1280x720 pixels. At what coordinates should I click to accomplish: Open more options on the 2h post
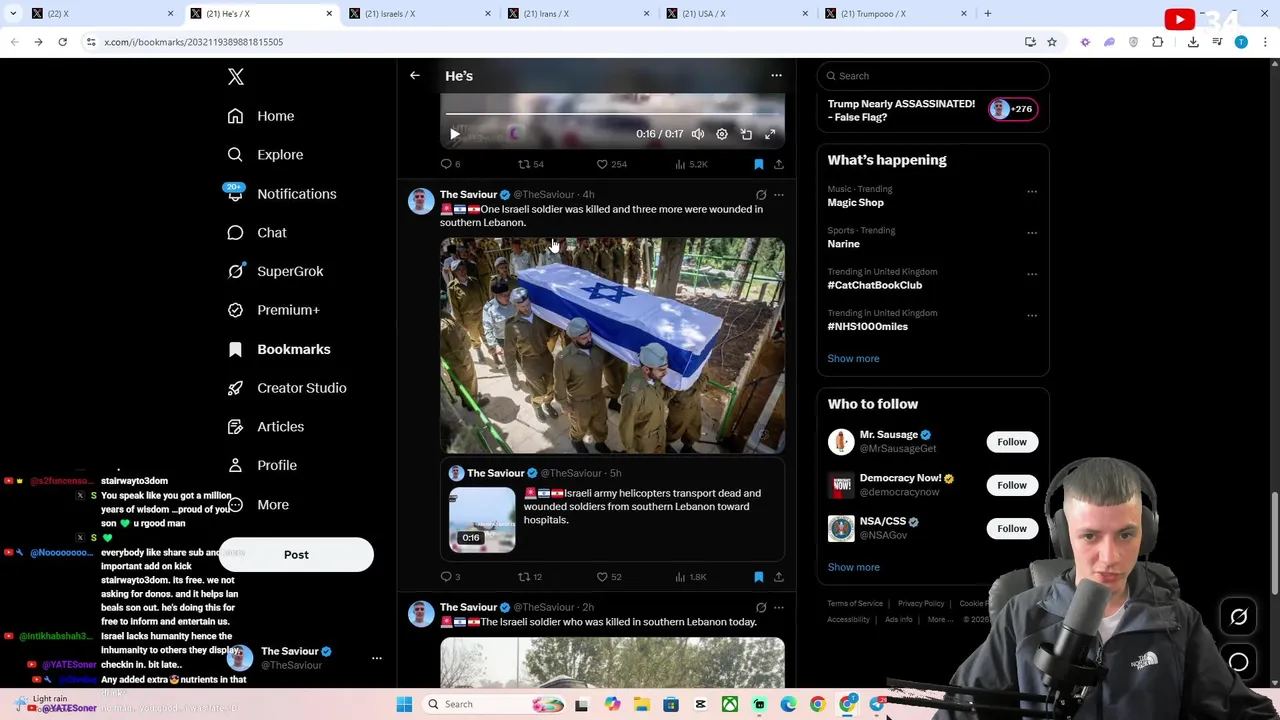[x=779, y=608]
